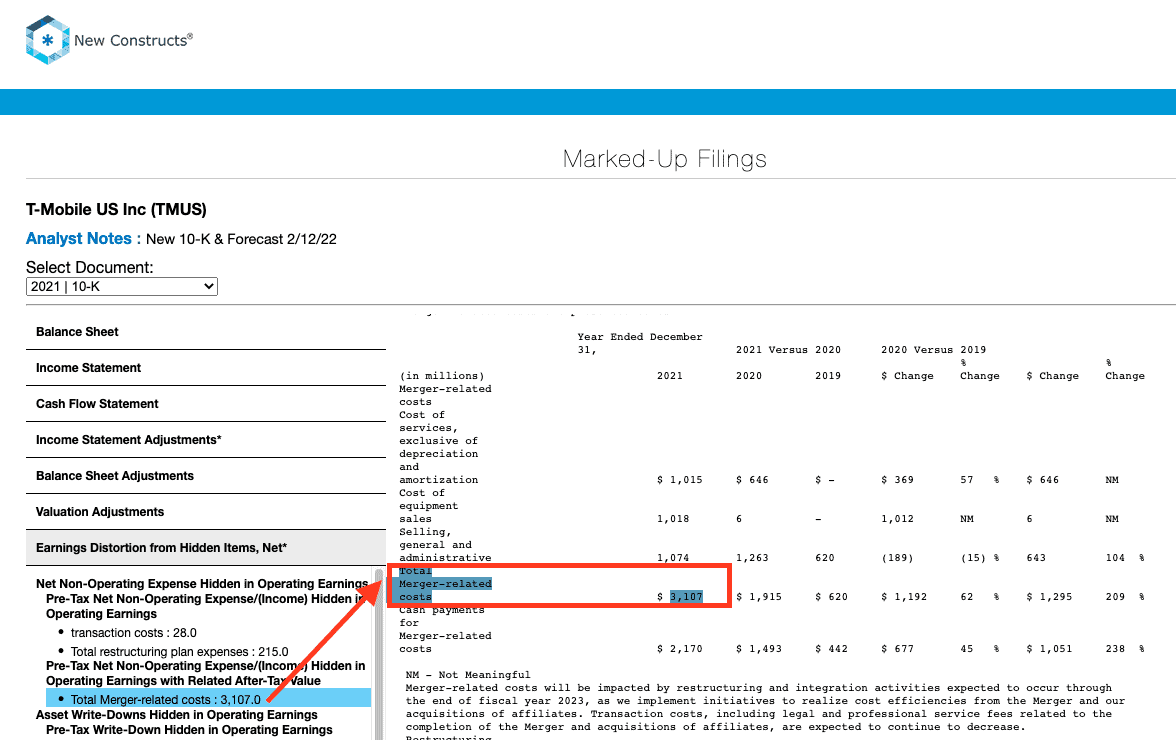This screenshot has width=1176, height=740.
Task: Expand Balance Sheet Adjustments section
Action: pos(206,476)
